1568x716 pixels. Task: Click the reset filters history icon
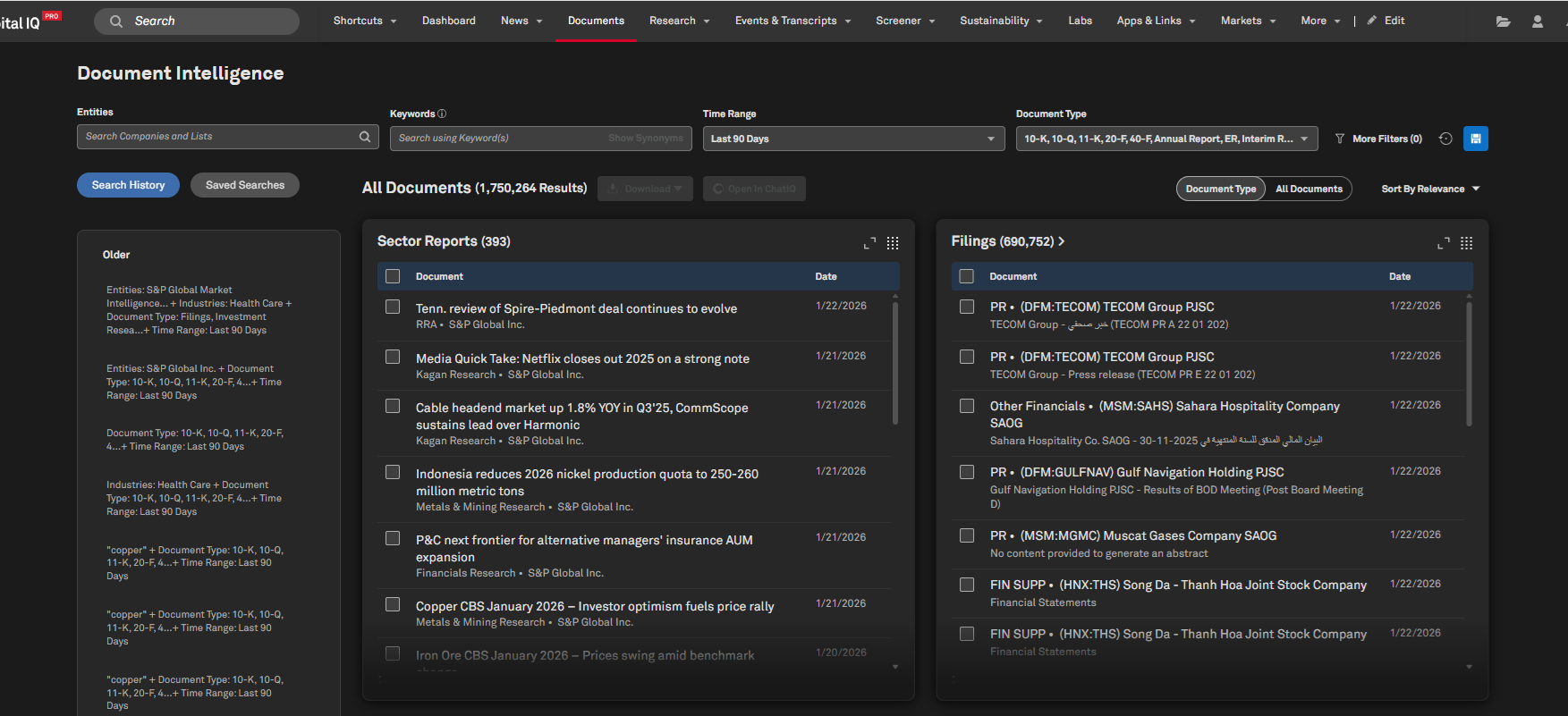tap(1445, 139)
